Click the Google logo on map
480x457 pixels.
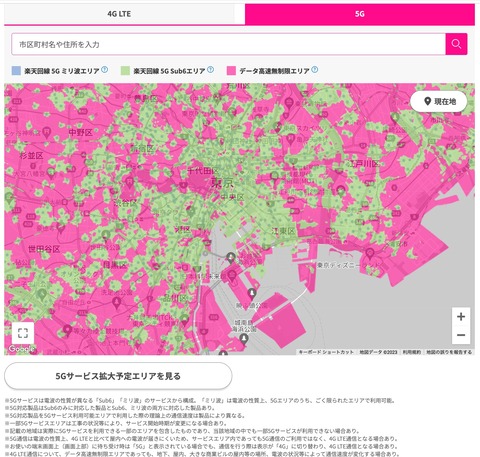[21, 349]
